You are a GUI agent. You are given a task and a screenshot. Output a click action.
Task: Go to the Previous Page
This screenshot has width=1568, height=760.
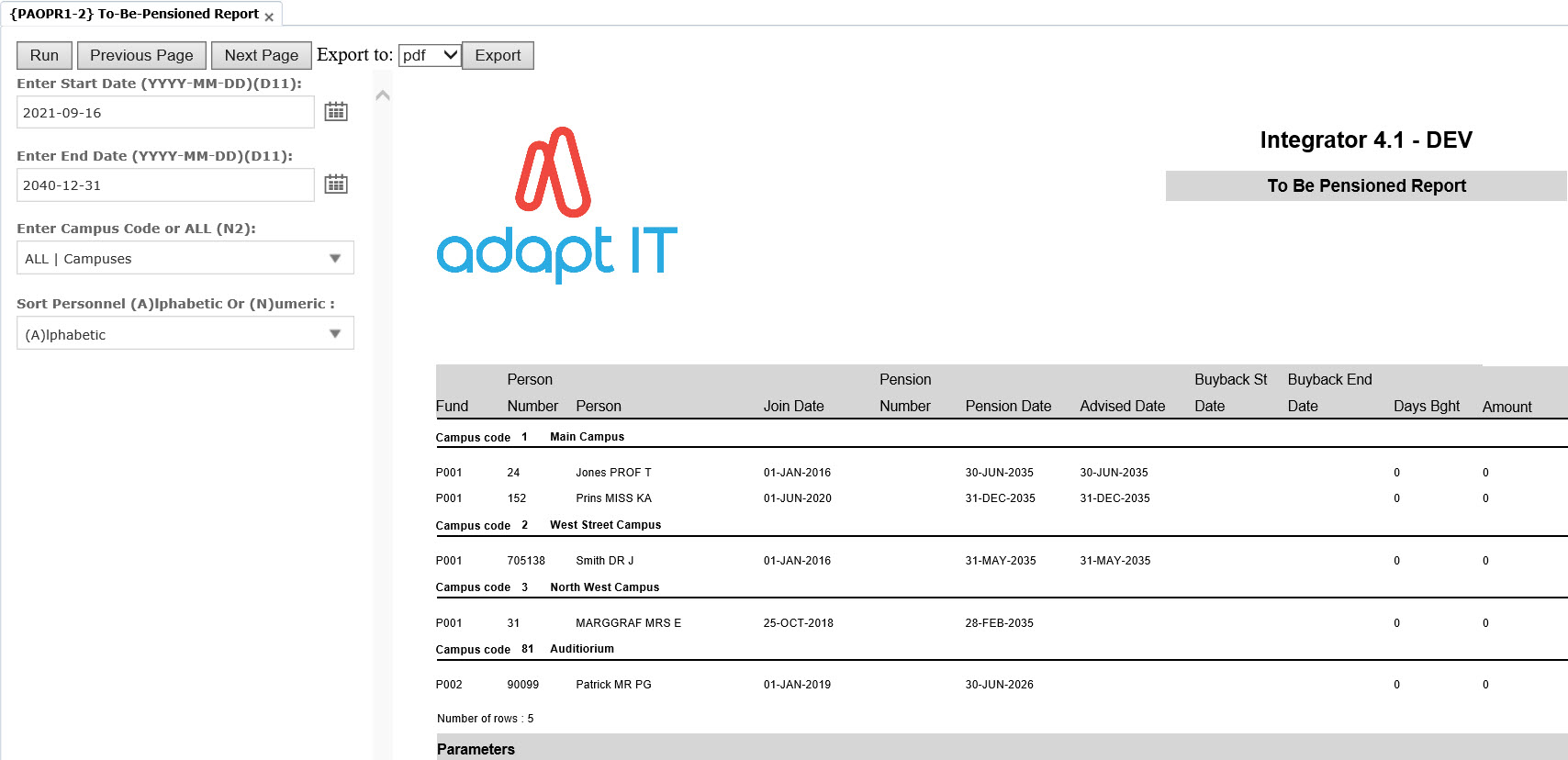(x=141, y=55)
